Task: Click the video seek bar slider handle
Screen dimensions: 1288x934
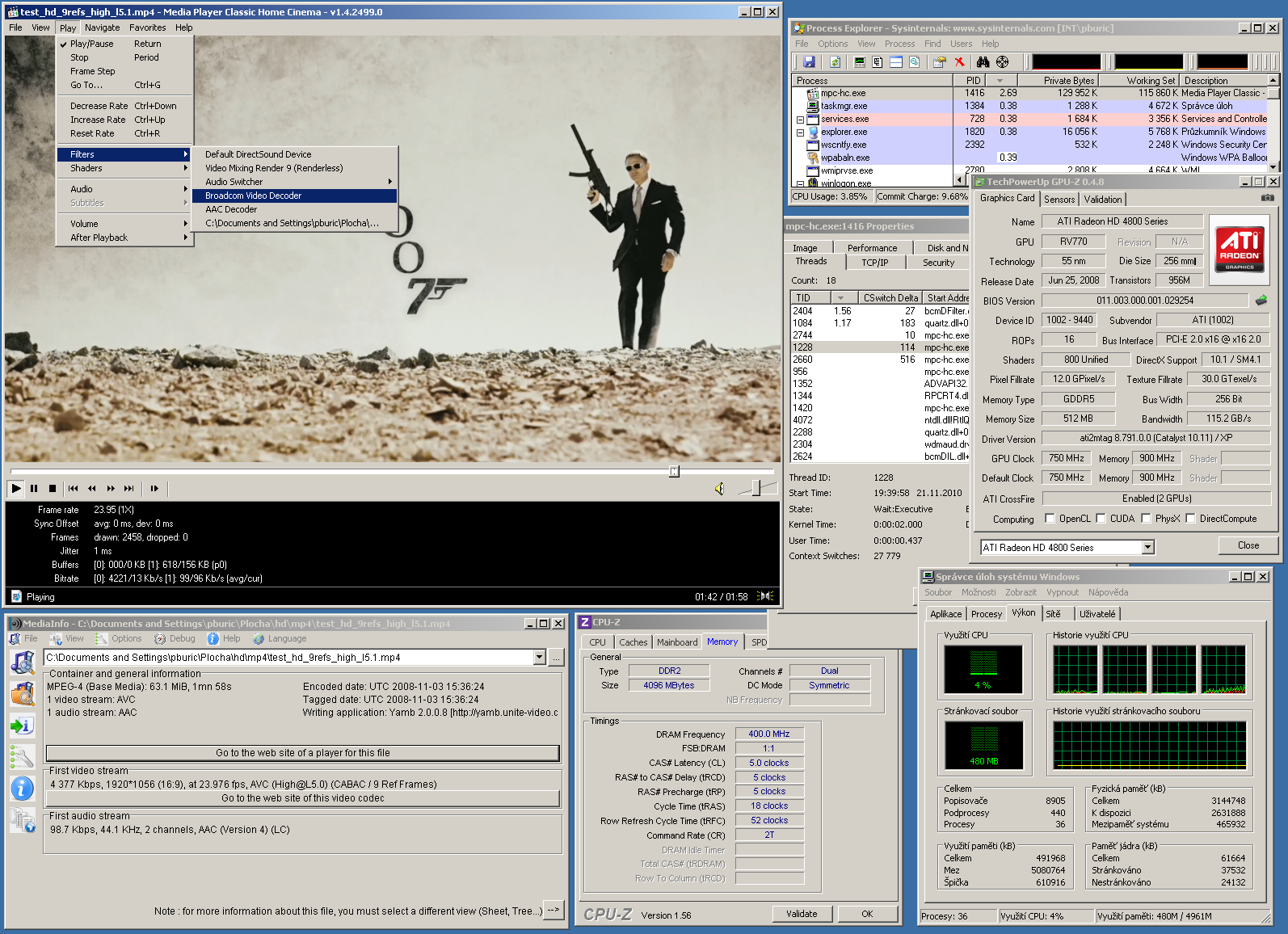Action: tap(674, 471)
